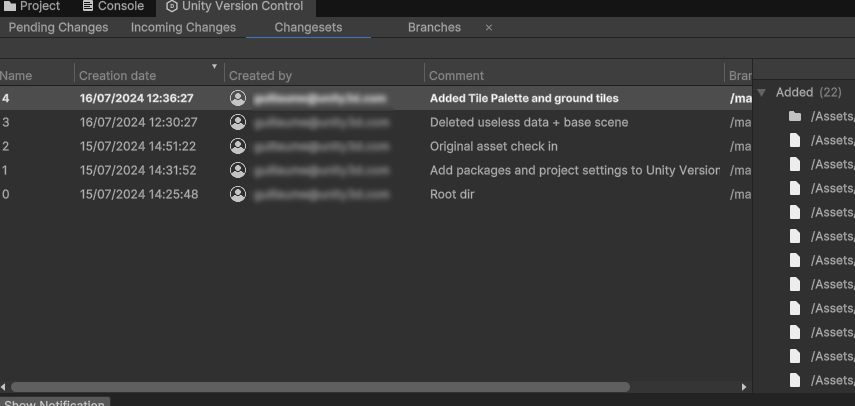855x406 pixels.
Task: Click comment 'Deleted useless data + base scene'
Action: coord(529,122)
